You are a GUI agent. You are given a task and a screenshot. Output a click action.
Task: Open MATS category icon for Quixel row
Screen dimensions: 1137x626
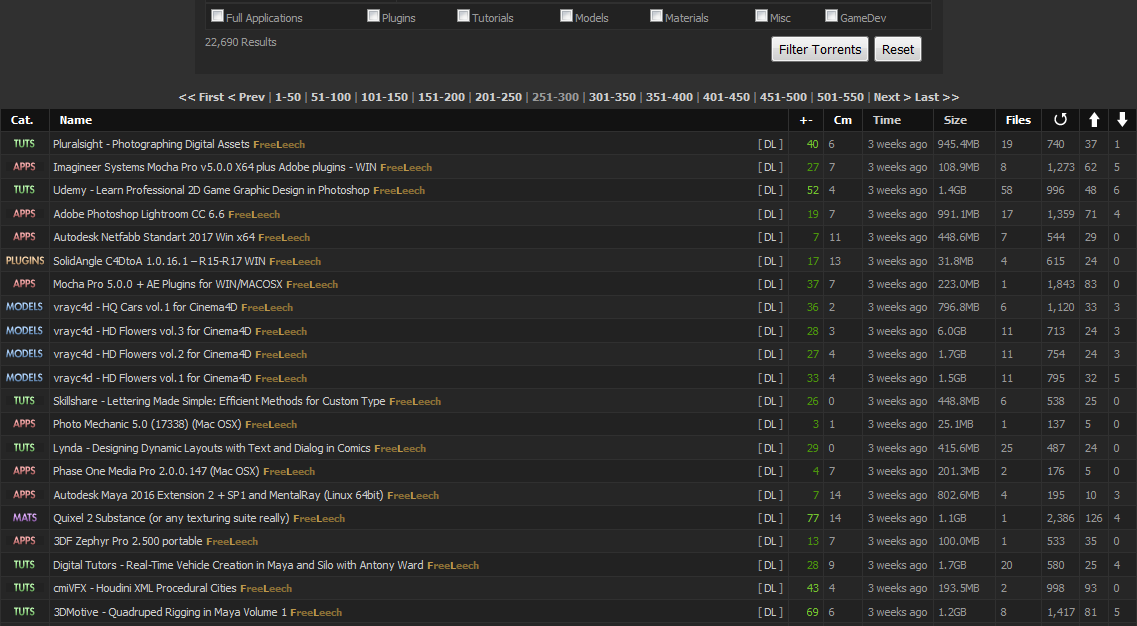click(25, 518)
